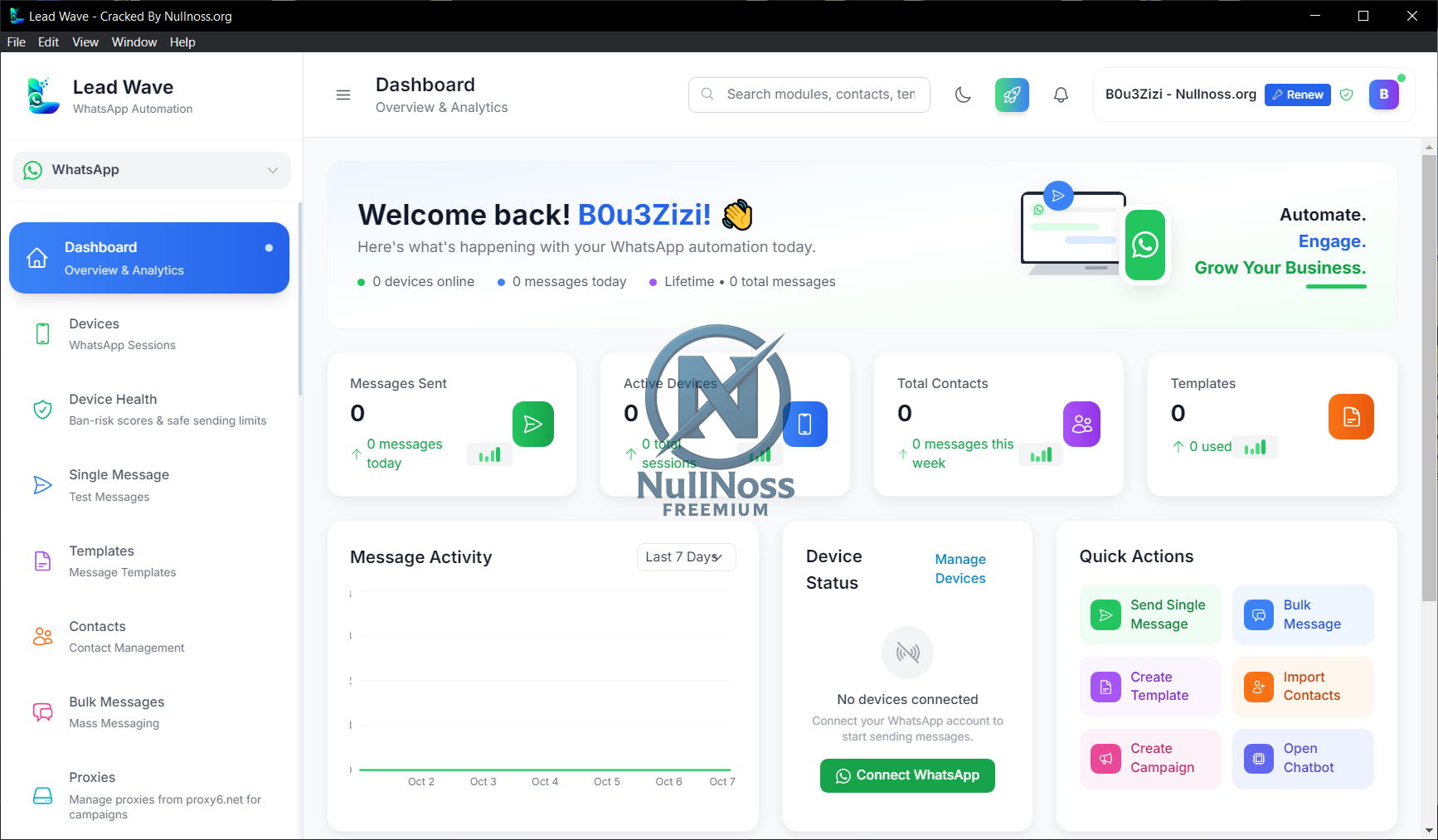The image size is (1438, 840).
Task: Go to the Device Health section
Action: [149, 410]
